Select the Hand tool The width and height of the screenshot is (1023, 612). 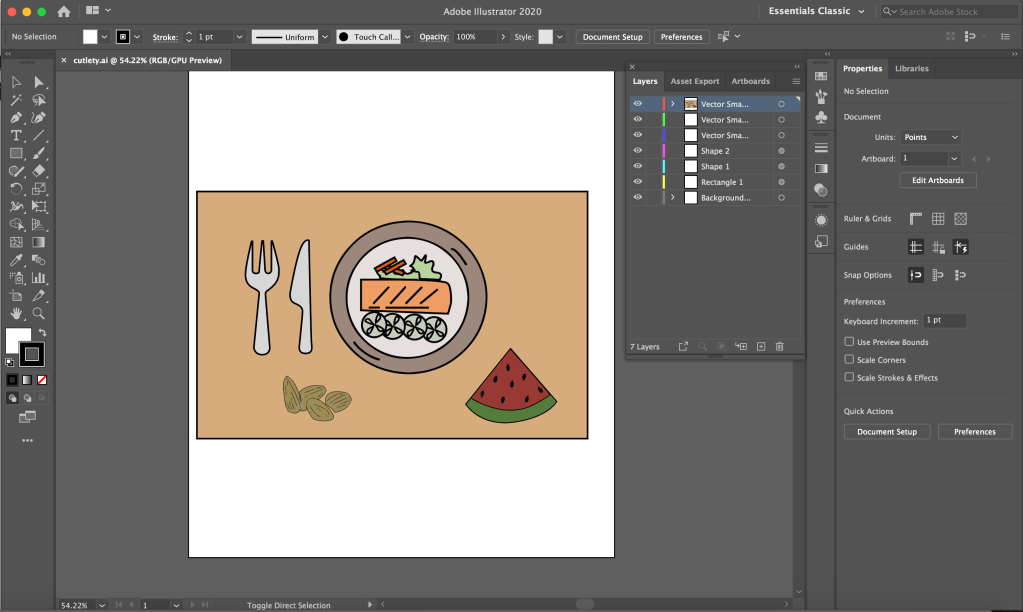16,313
